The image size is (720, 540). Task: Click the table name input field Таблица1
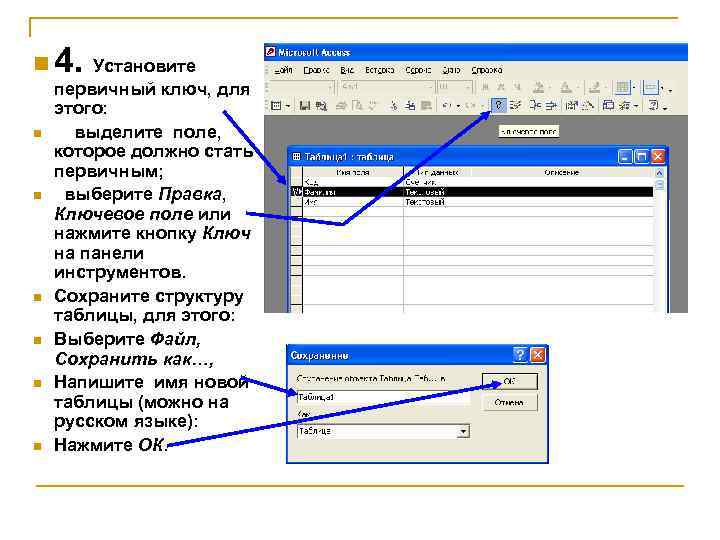(x=383, y=397)
